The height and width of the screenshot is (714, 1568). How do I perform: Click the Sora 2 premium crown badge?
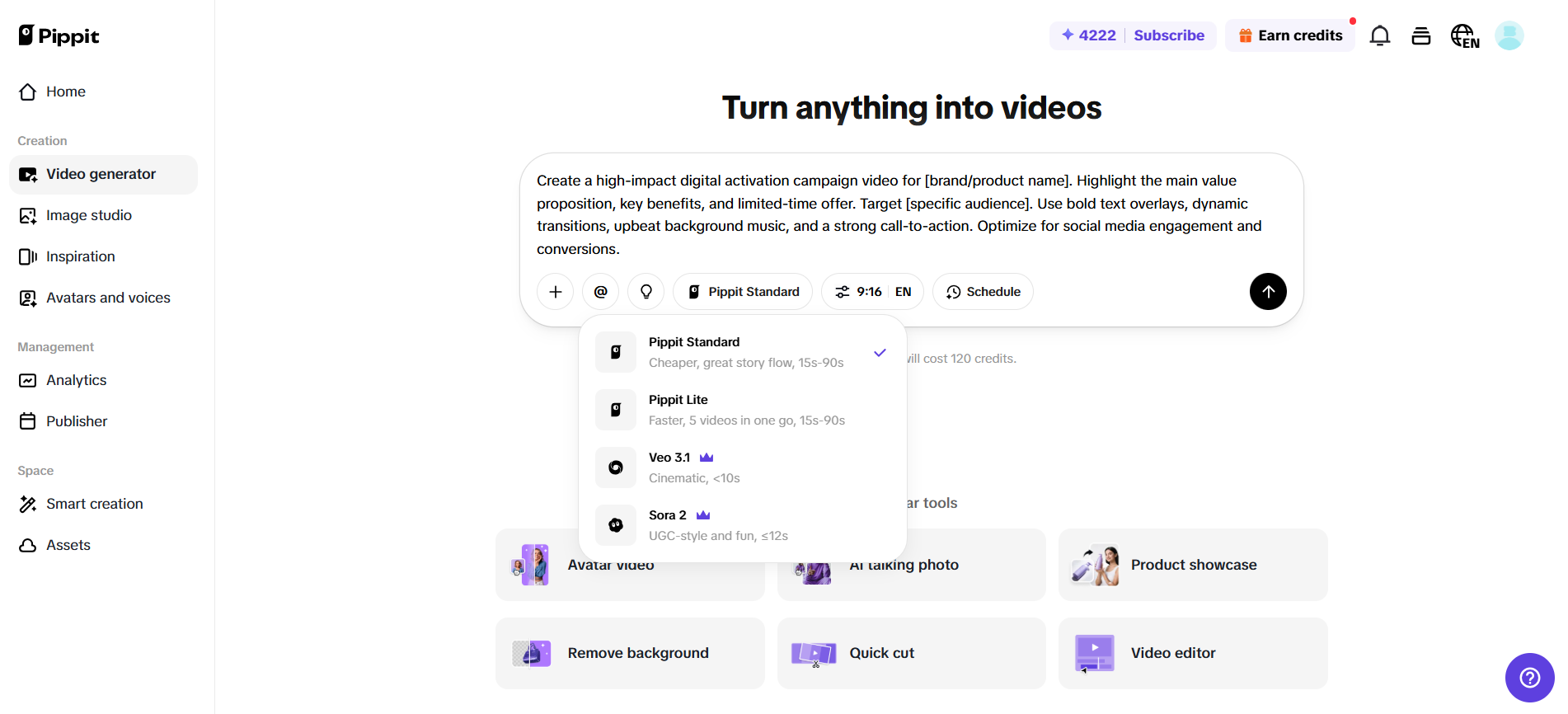click(703, 515)
